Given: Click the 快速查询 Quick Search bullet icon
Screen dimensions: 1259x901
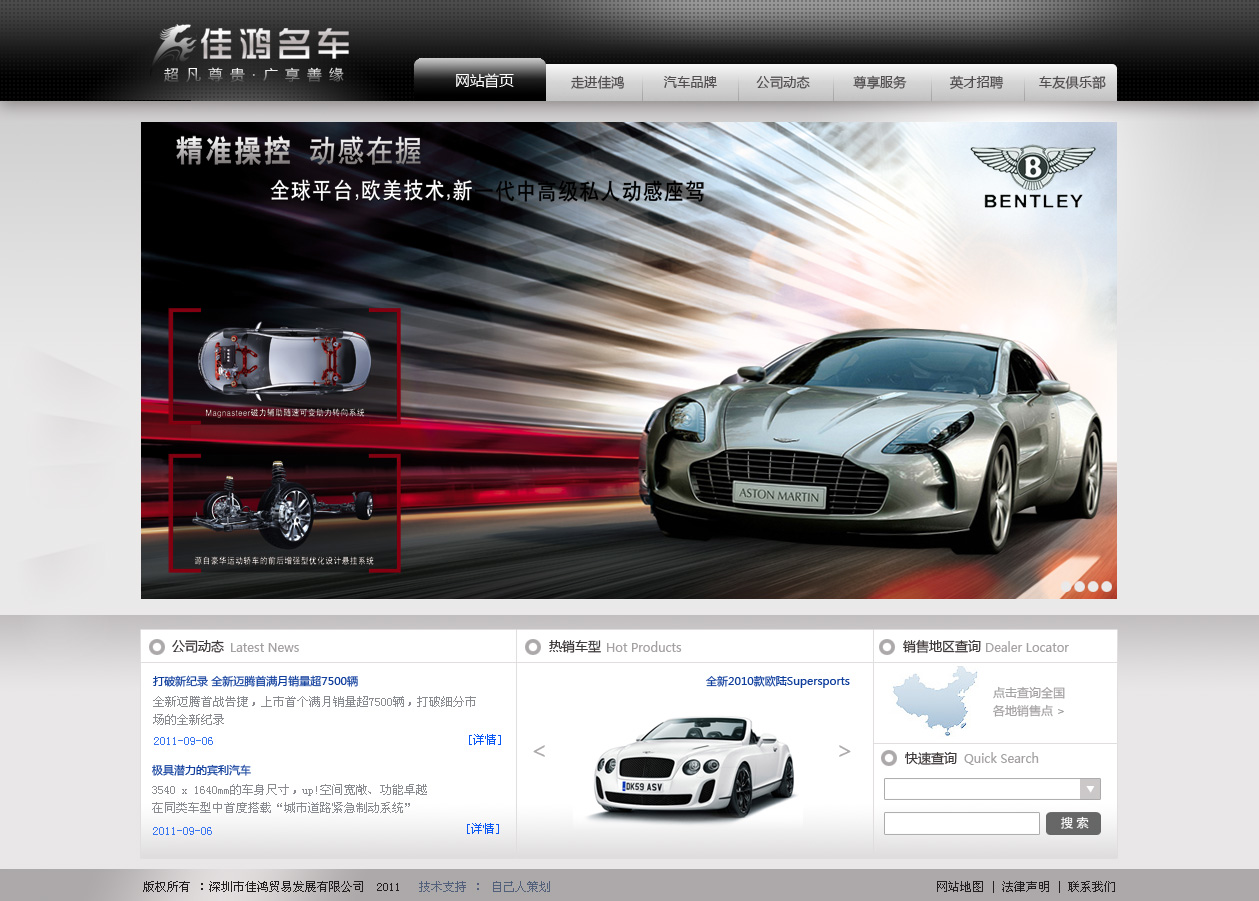Looking at the screenshot, I should [x=889, y=758].
